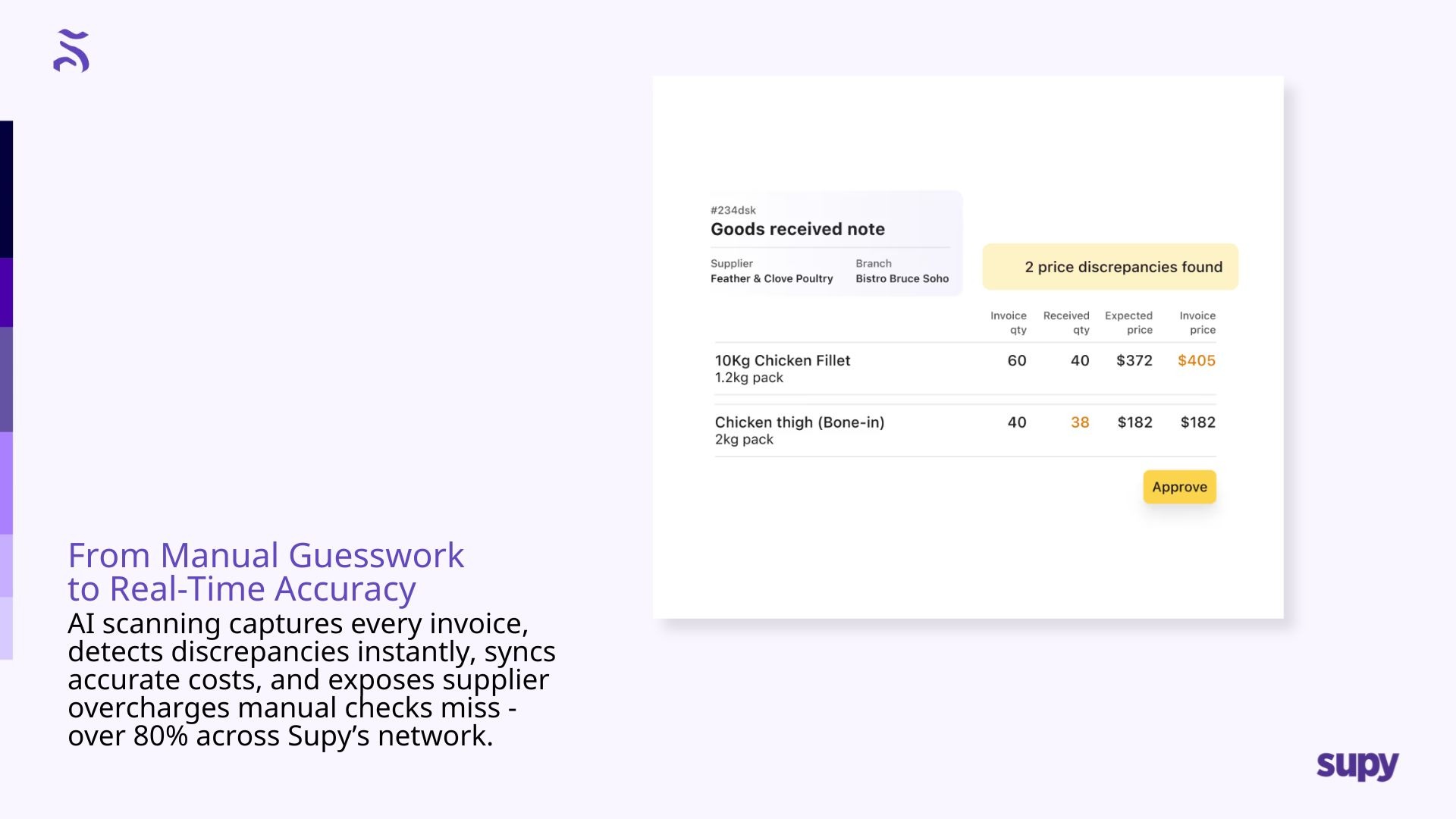Viewport: 1456px width, 819px height.
Task: Click the Expected price column header
Action: pyautogui.click(x=1128, y=322)
